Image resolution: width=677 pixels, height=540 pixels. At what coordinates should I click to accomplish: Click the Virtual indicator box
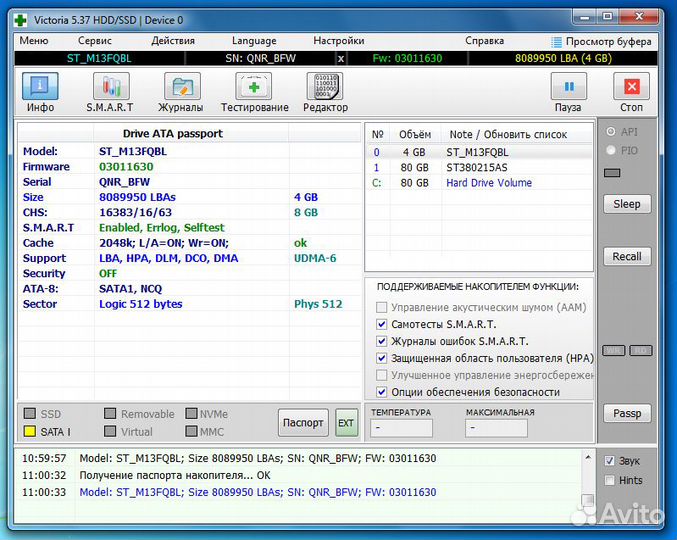(110, 431)
